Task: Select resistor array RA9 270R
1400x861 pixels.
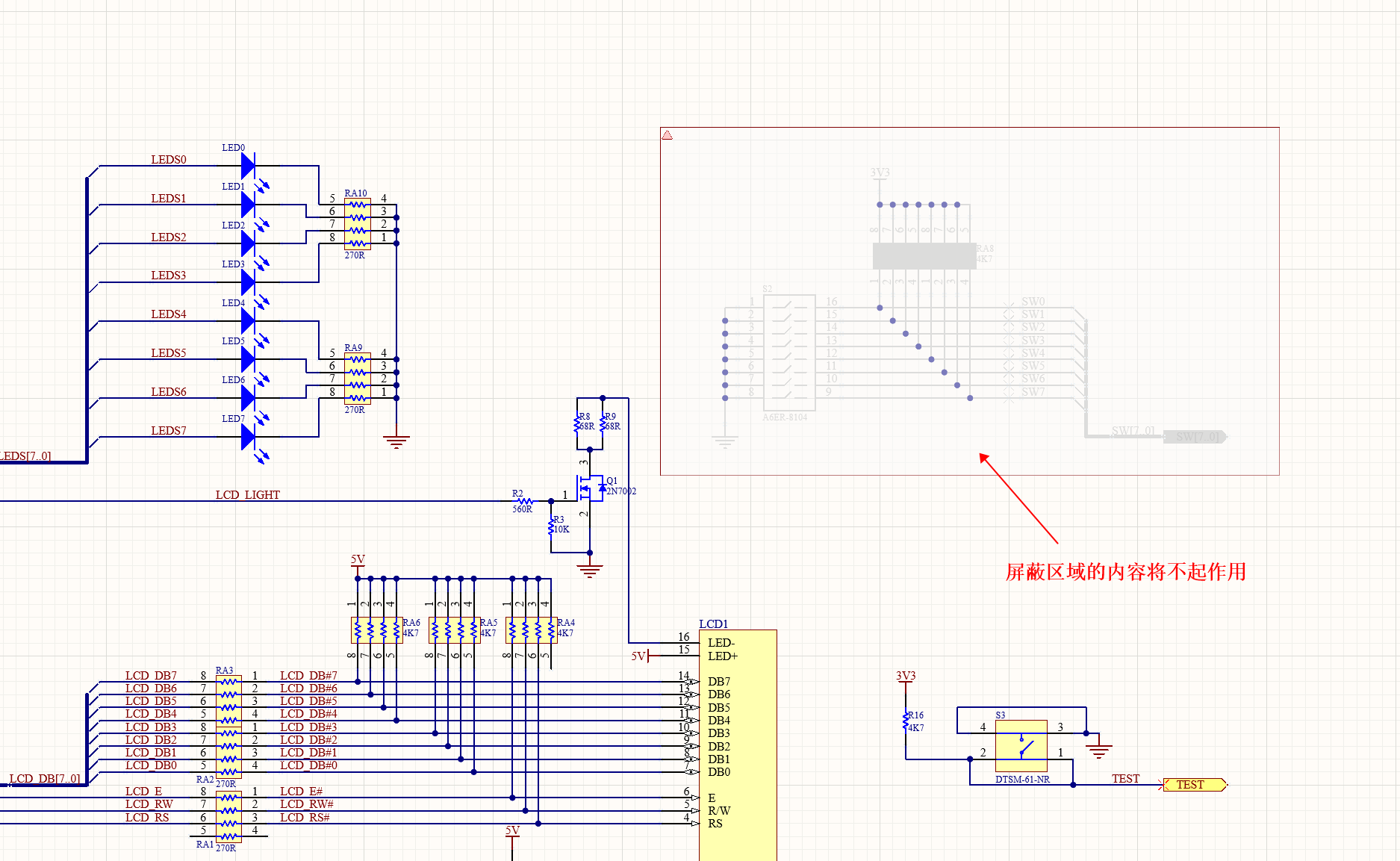Action: 356,377
